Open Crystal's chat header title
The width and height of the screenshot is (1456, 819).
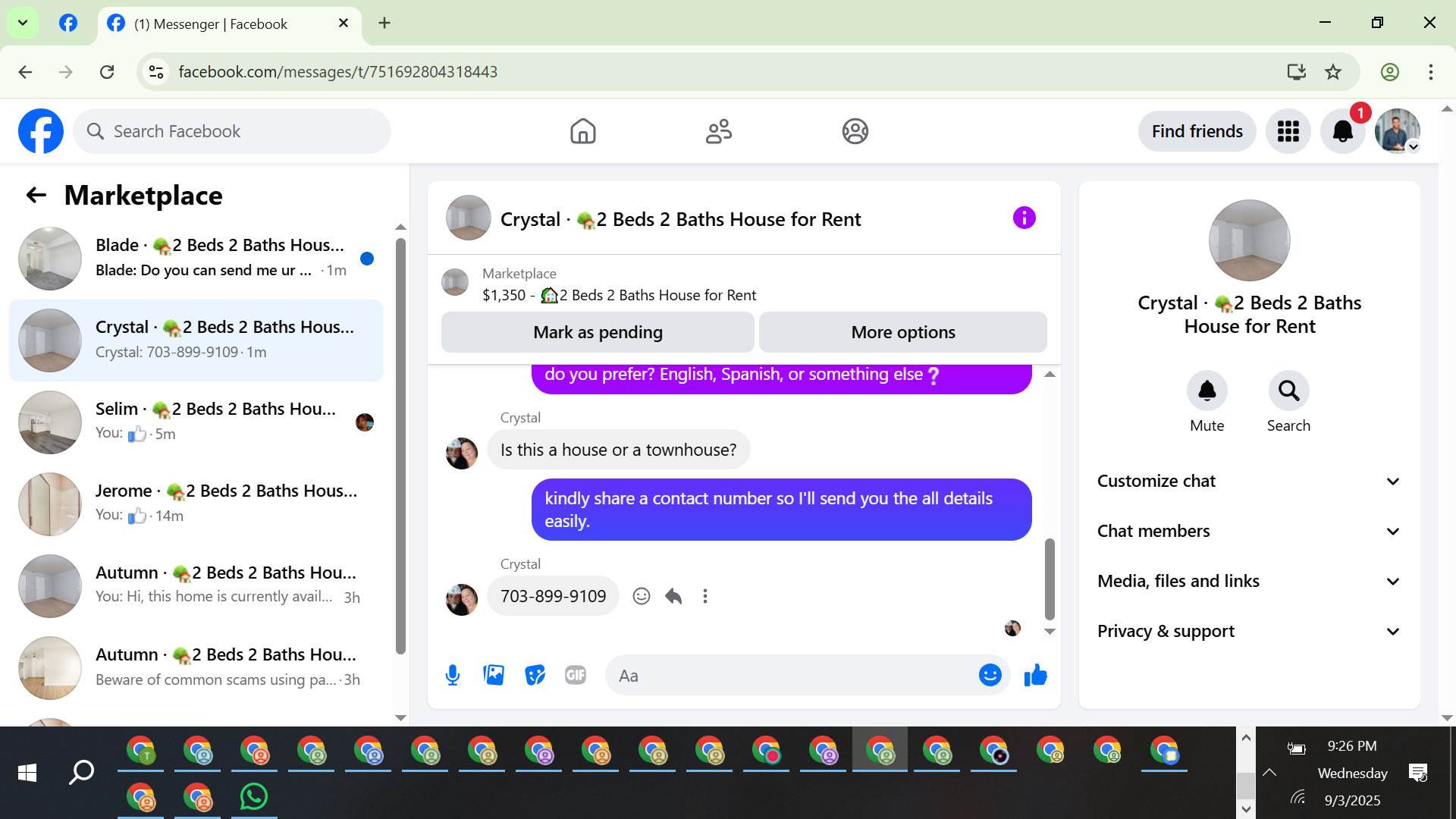680,219
